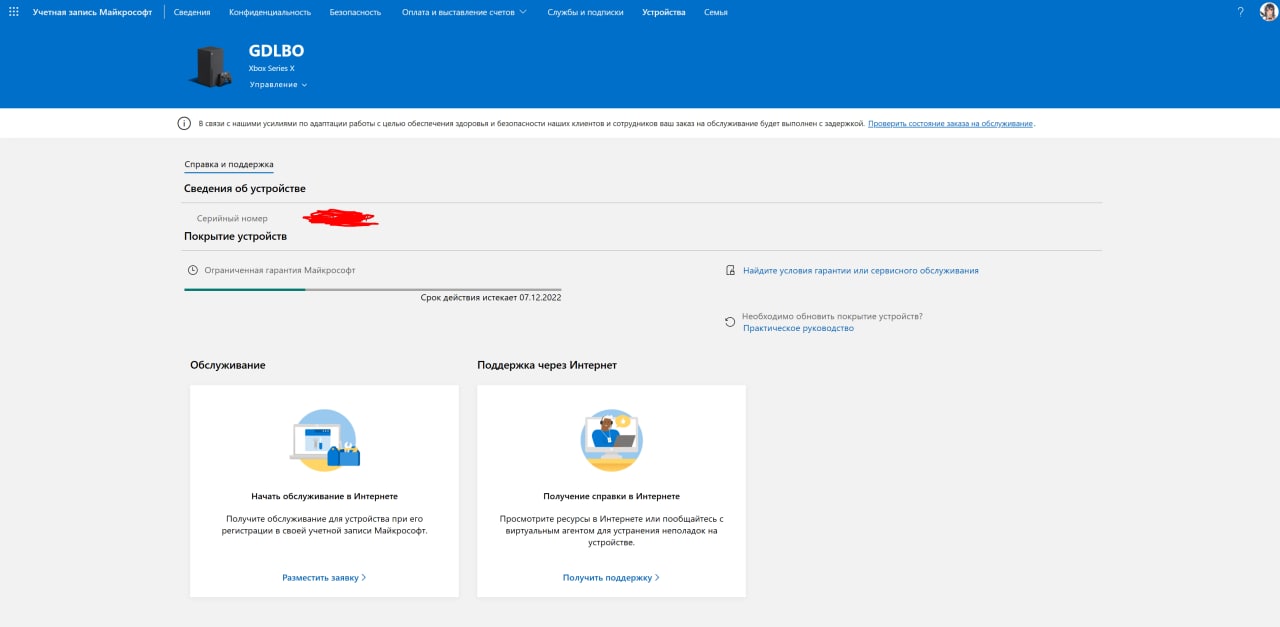The image size is (1280, 627).
Task: Click Начать обслуживание в Интернете heading
Action: coord(324,496)
